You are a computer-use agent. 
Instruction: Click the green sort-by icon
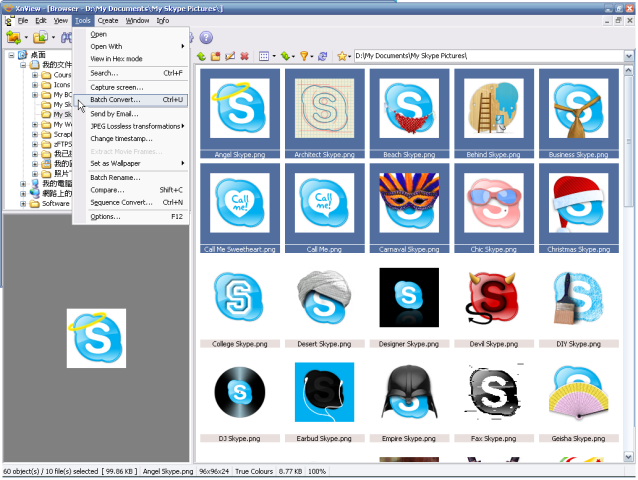click(285, 56)
